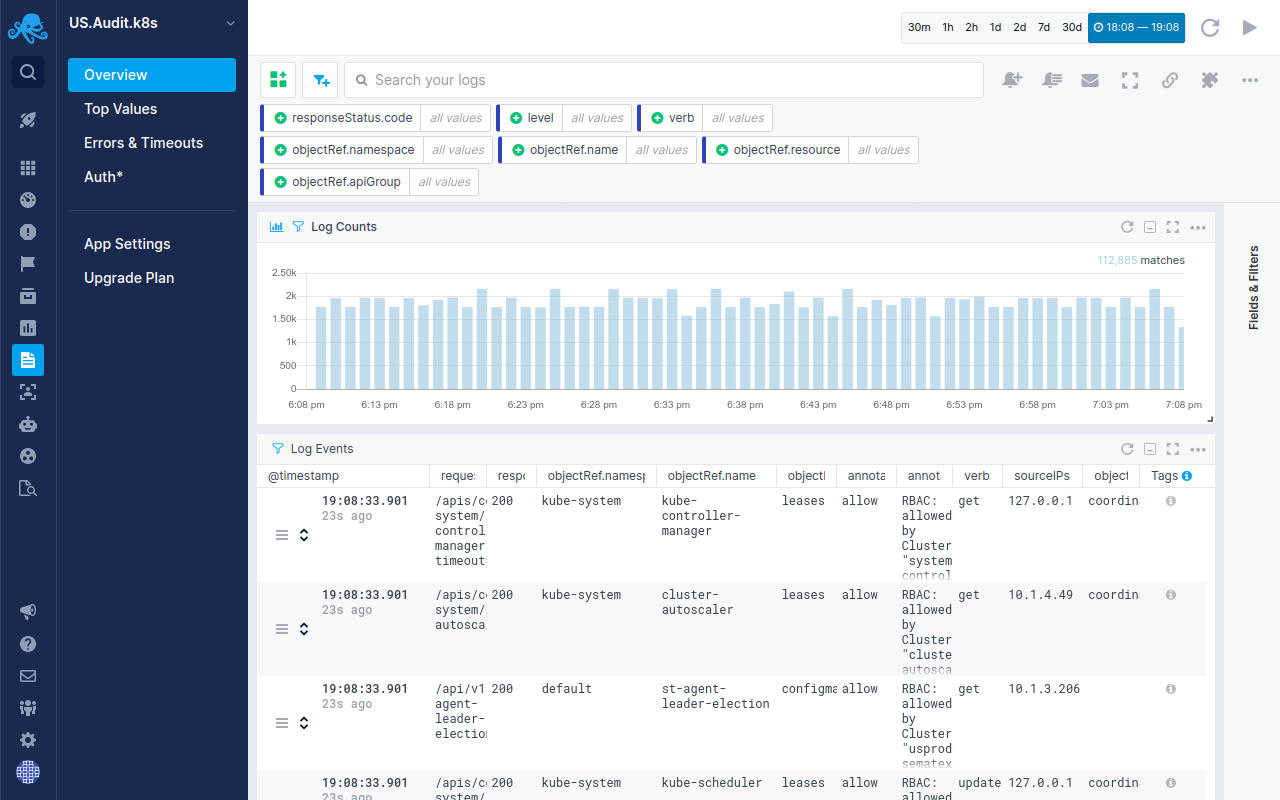Open the alert rules bell-list icon
Viewport: 1280px width, 800px height.
click(1051, 80)
